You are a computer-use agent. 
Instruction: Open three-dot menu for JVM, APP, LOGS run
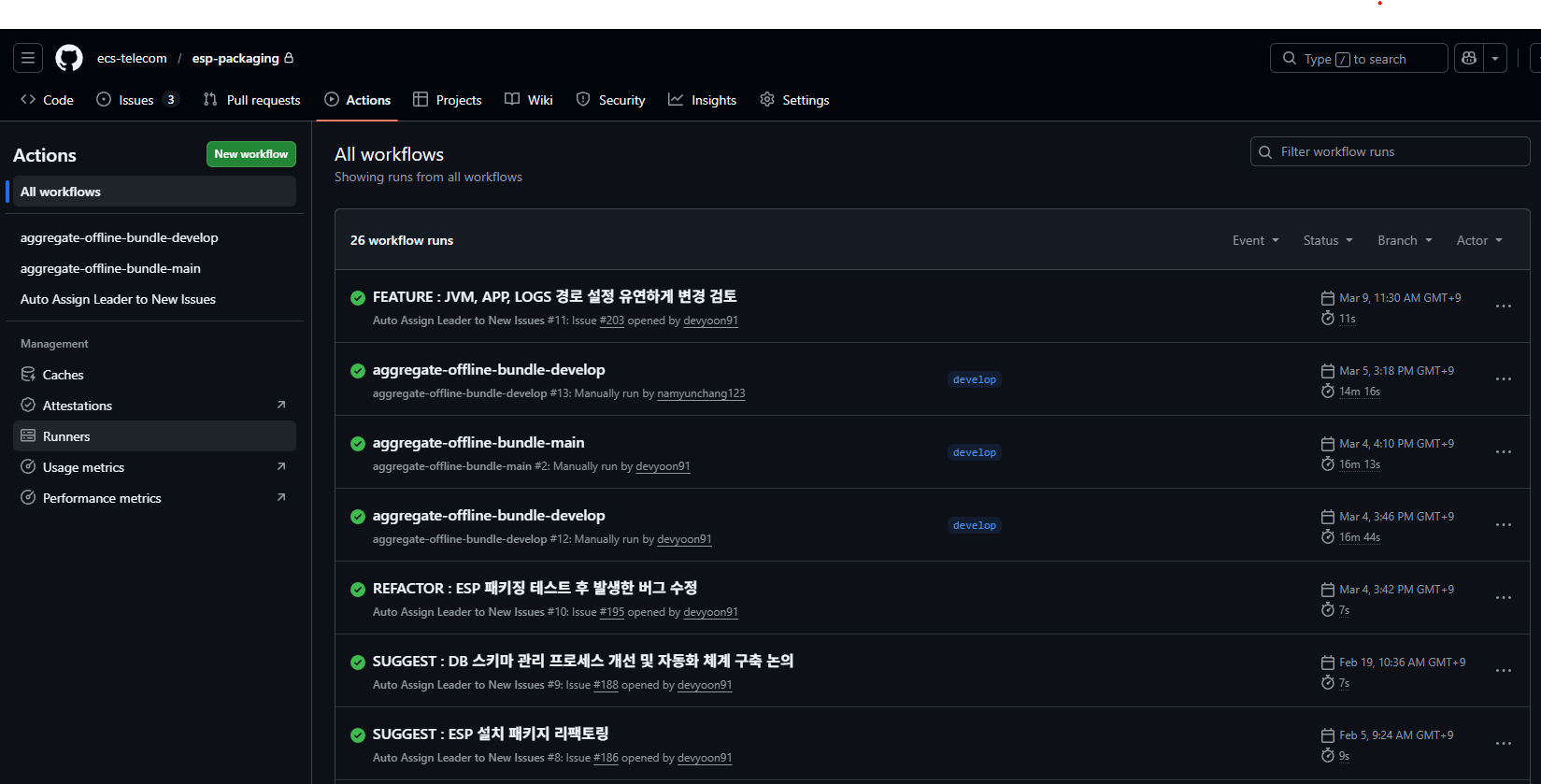[1503, 306]
